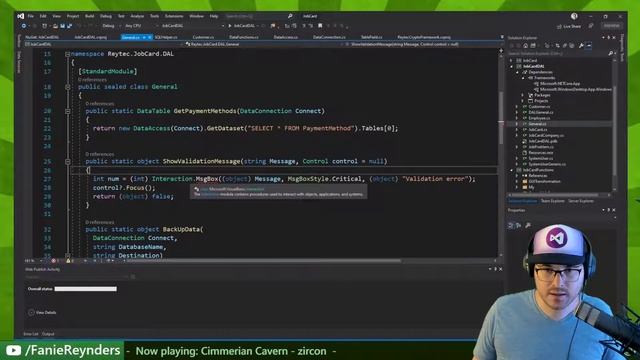The image size is (640, 360).
Task: Select Customer.cs in Solution Explorer
Action: point(539,107)
